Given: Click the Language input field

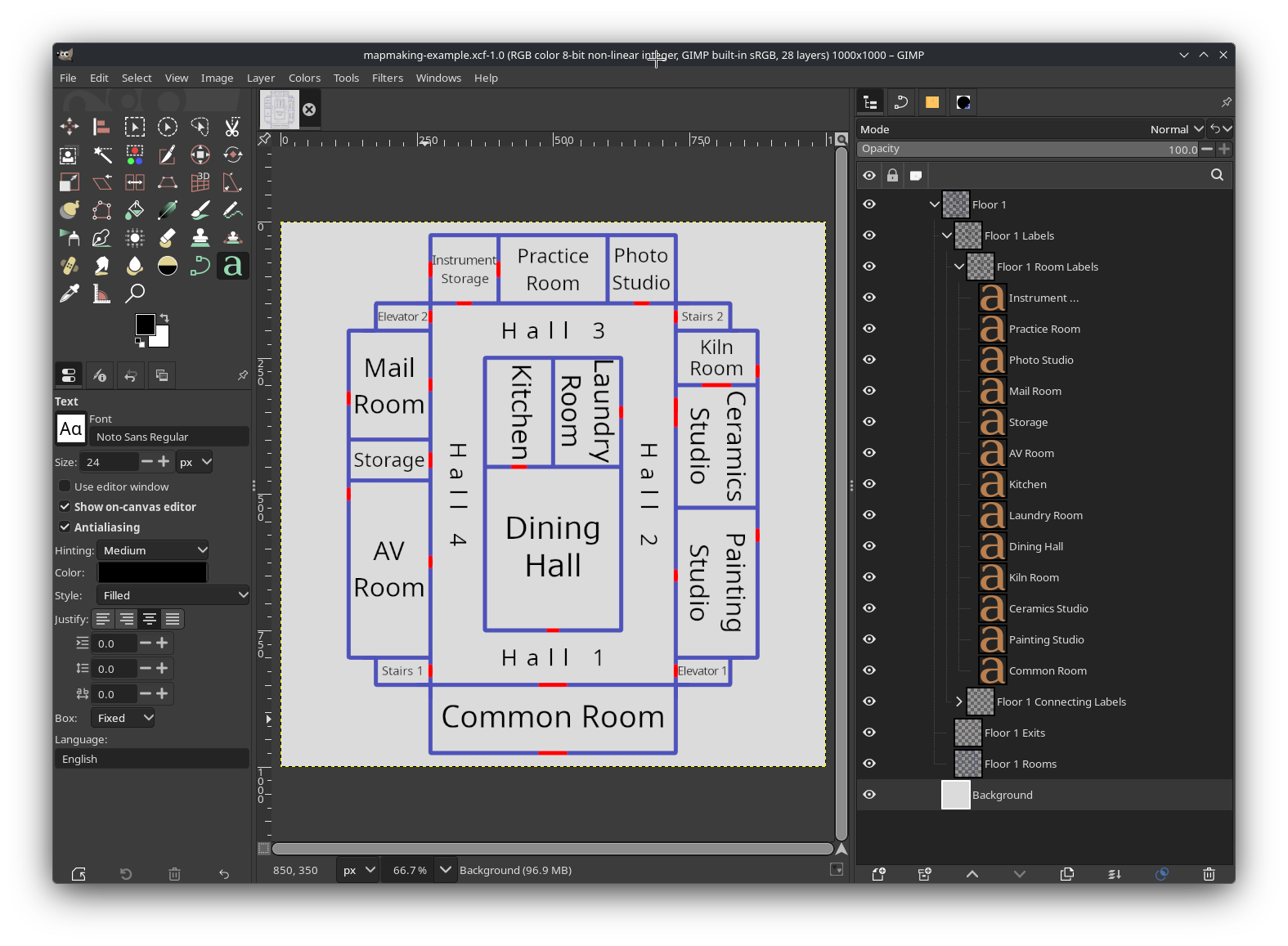Looking at the screenshot, I should pos(152,759).
